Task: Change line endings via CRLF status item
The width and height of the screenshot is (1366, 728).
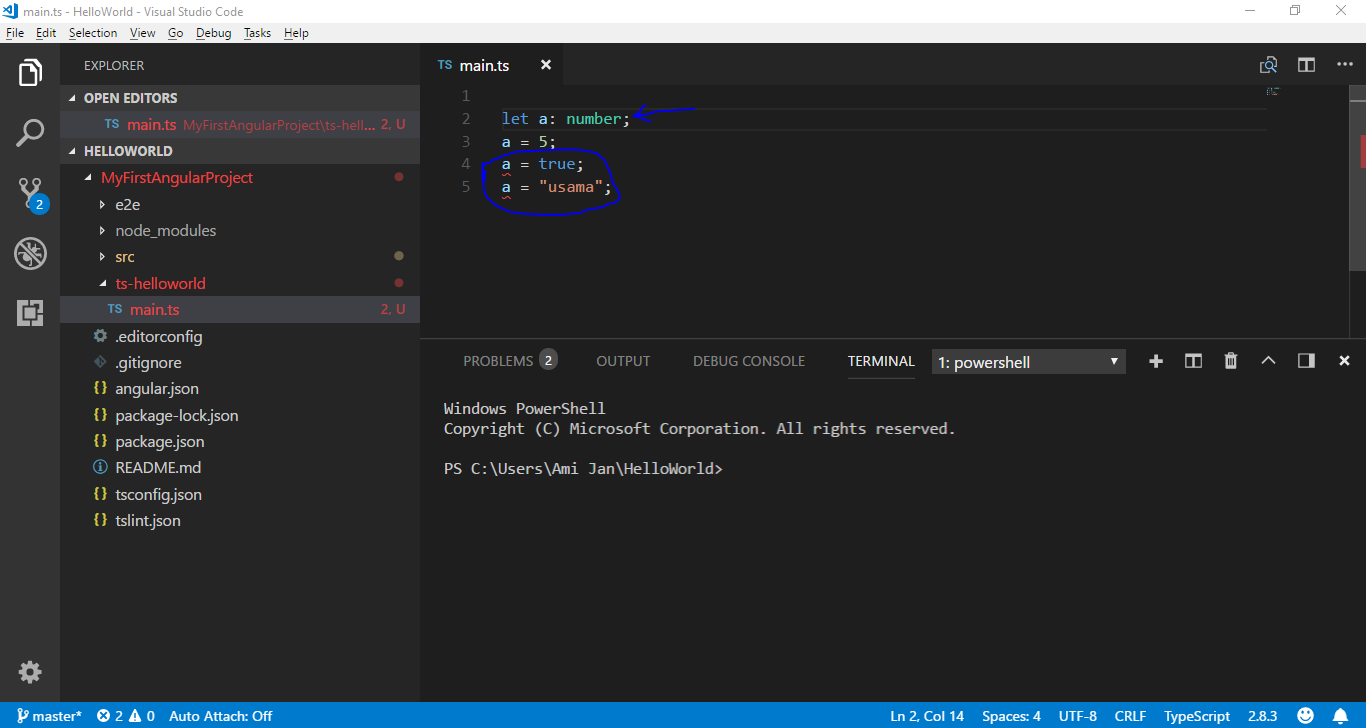Action: point(1130,716)
